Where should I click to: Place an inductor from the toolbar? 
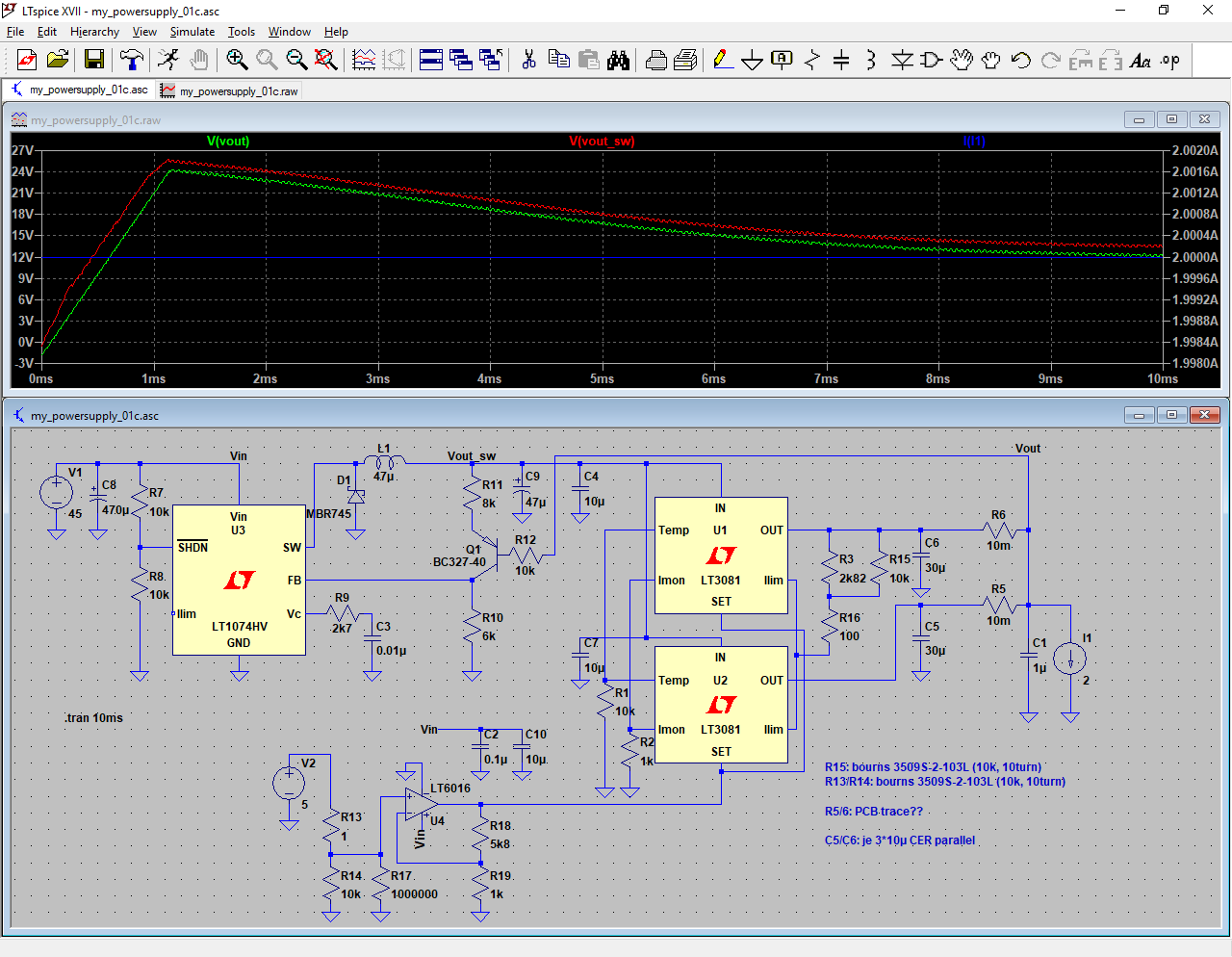[x=871, y=60]
